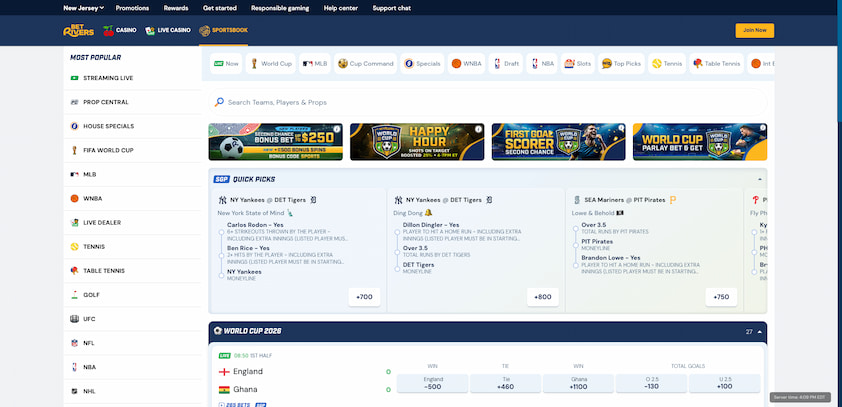
Task: Open the Promotions menu item
Action: point(132,8)
